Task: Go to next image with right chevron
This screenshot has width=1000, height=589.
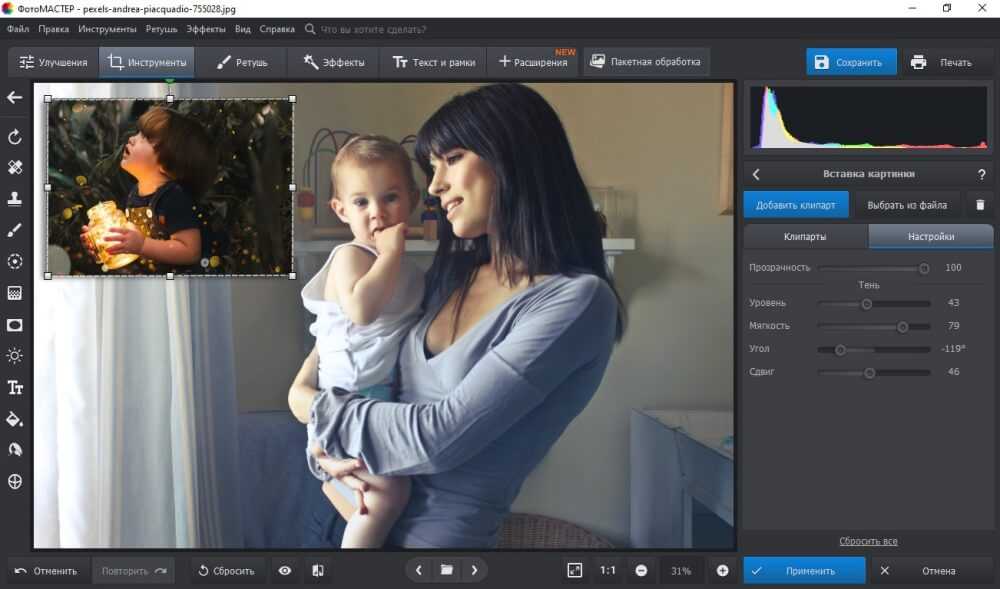Action: (x=474, y=570)
